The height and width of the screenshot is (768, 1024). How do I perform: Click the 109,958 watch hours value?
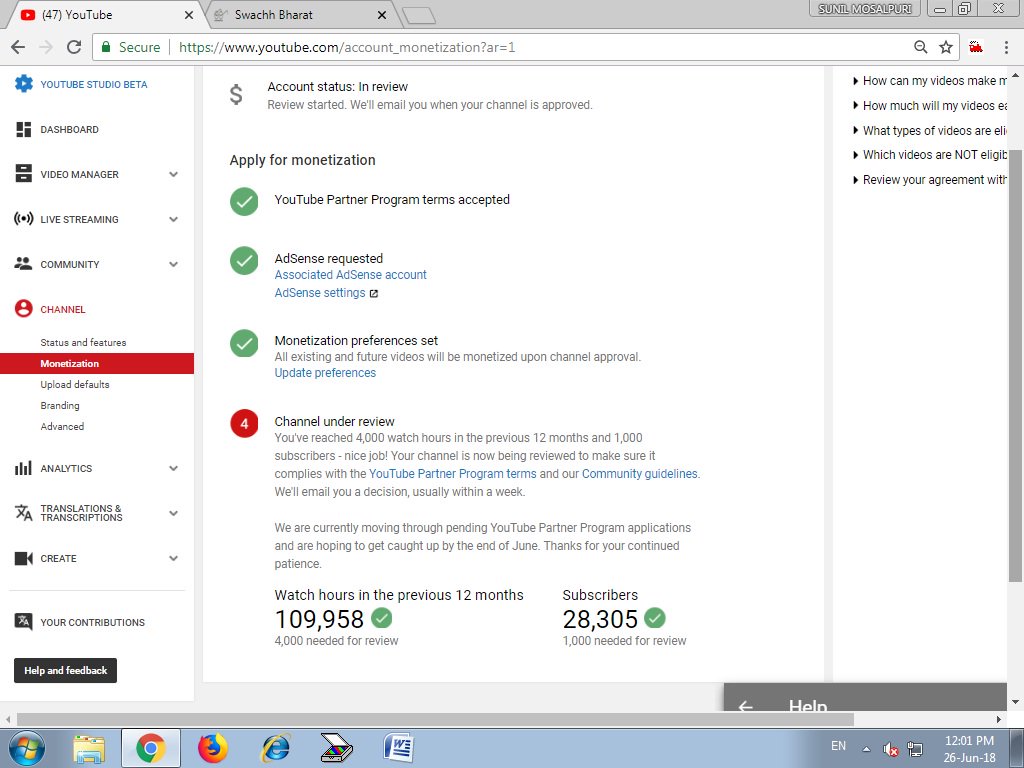coord(319,619)
